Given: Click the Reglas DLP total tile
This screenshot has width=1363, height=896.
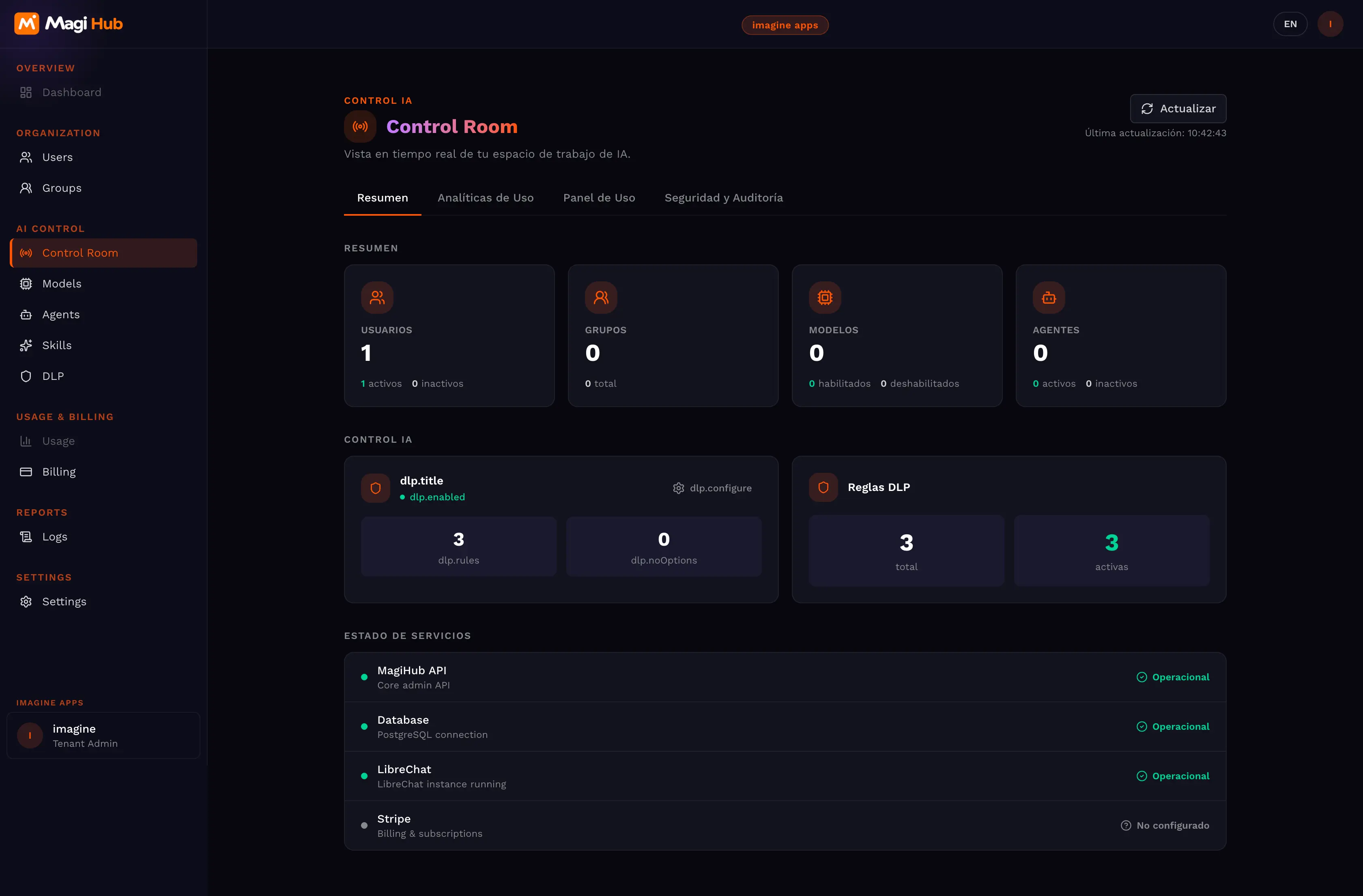Looking at the screenshot, I should pyautogui.click(x=906, y=551).
